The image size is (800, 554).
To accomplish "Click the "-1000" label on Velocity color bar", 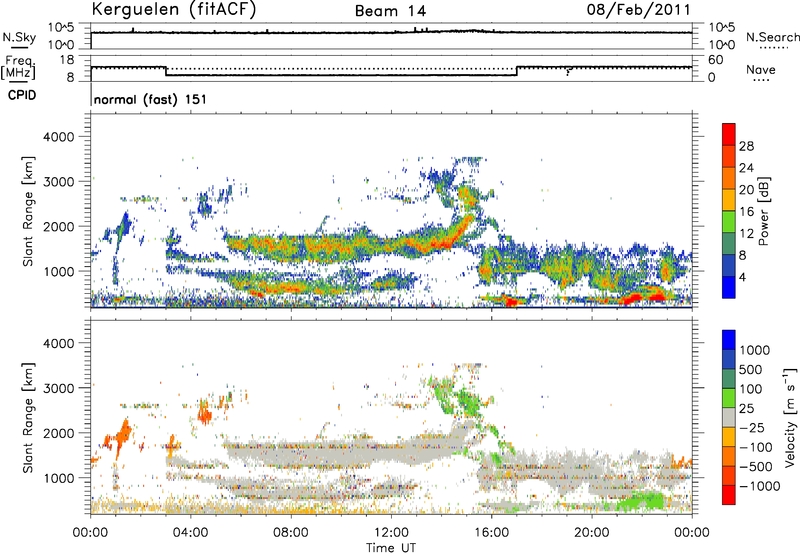I will point(760,486).
